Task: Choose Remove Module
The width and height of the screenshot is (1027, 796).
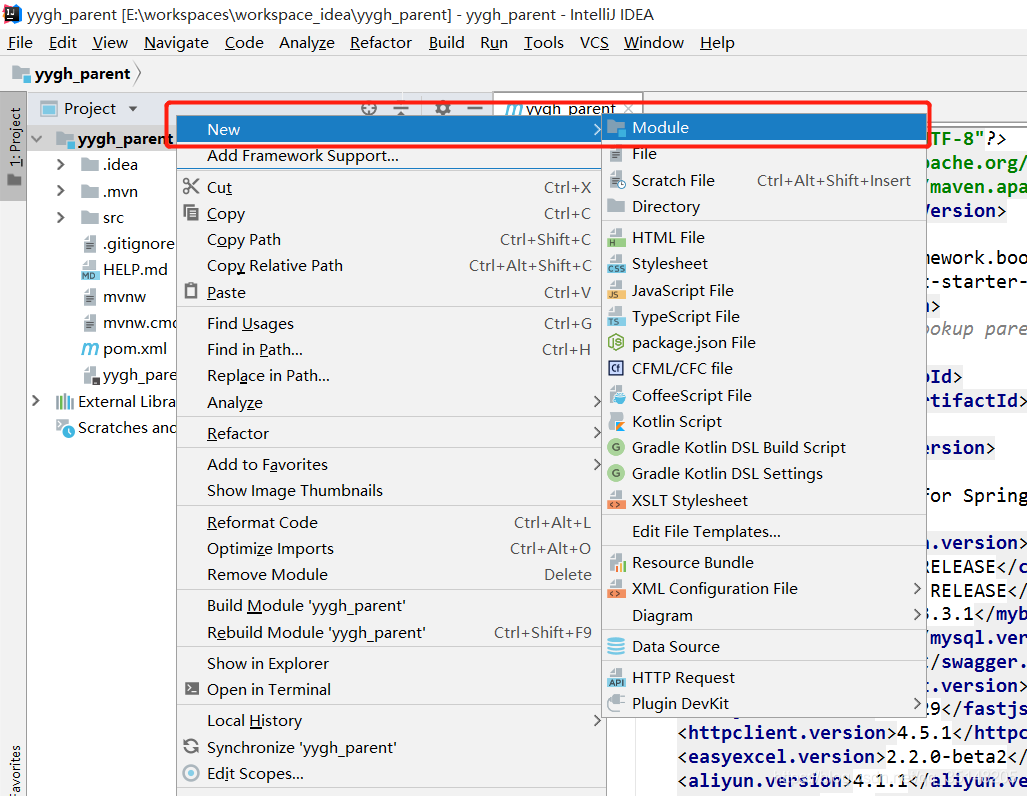Action: pos(389,574)
